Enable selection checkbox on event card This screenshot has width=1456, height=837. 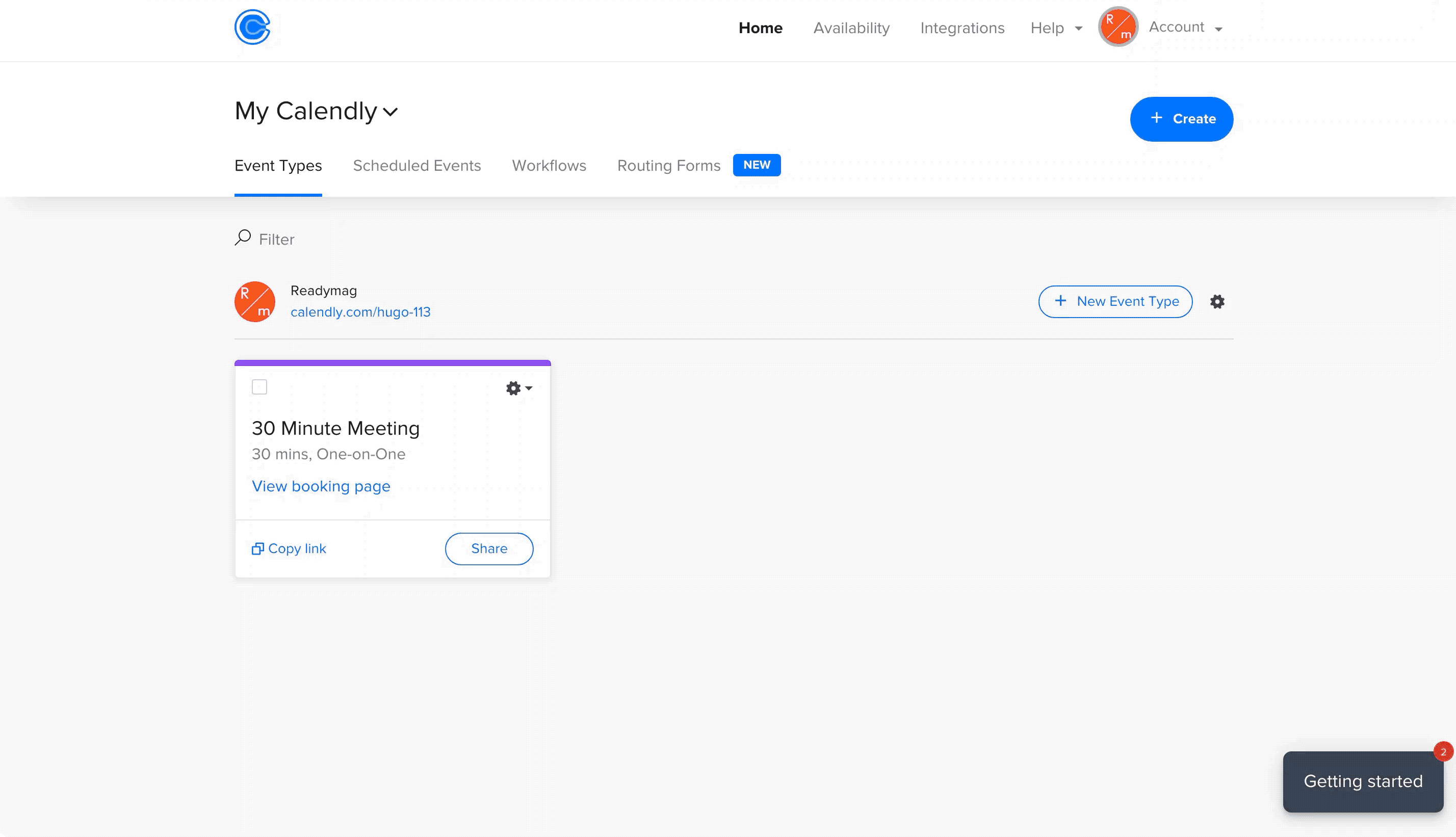point(259,387)
